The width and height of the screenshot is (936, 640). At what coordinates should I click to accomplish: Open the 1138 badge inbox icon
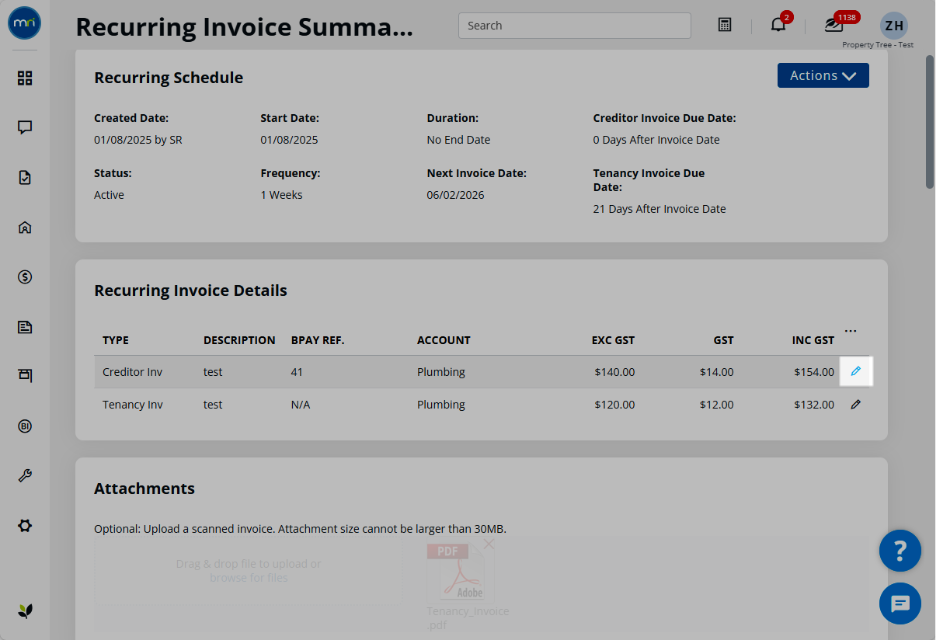[836, 24]
